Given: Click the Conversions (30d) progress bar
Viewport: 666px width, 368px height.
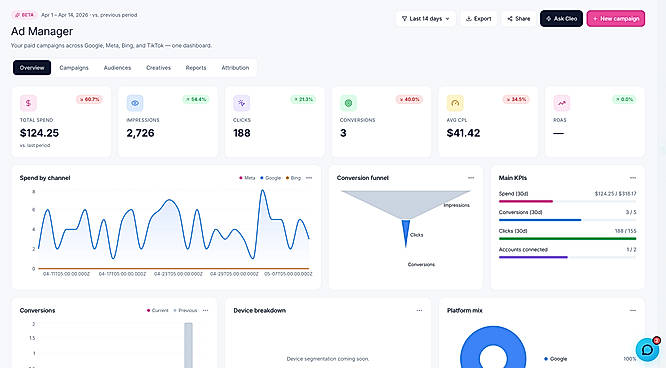Looking at the screenshot, I should pos(567,220).
